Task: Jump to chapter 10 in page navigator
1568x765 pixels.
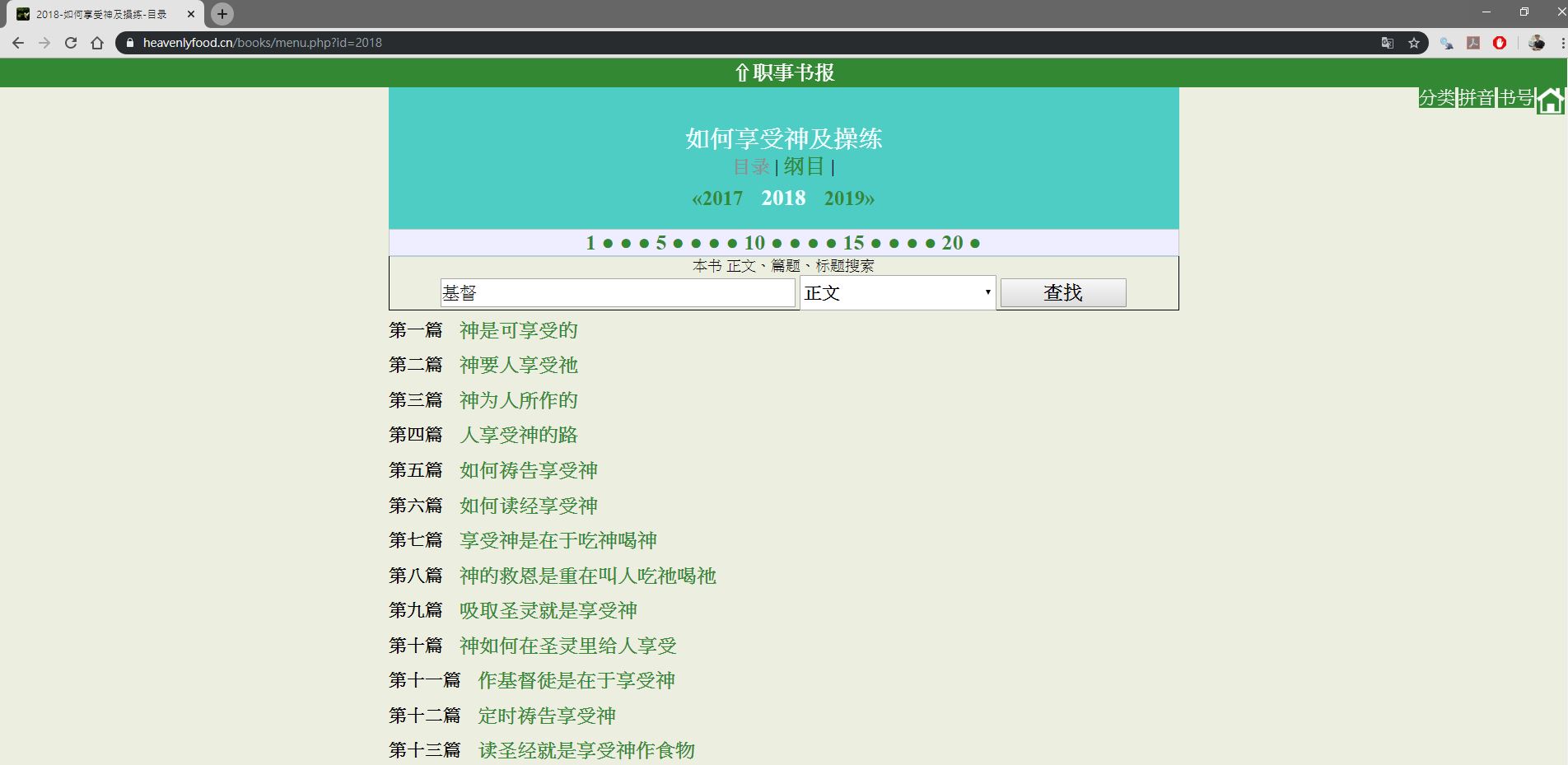Action: coord(754,243)
